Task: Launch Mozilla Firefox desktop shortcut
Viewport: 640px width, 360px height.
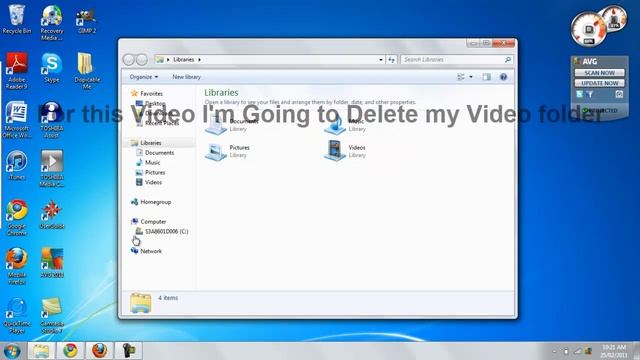Action: coord(16,266)
